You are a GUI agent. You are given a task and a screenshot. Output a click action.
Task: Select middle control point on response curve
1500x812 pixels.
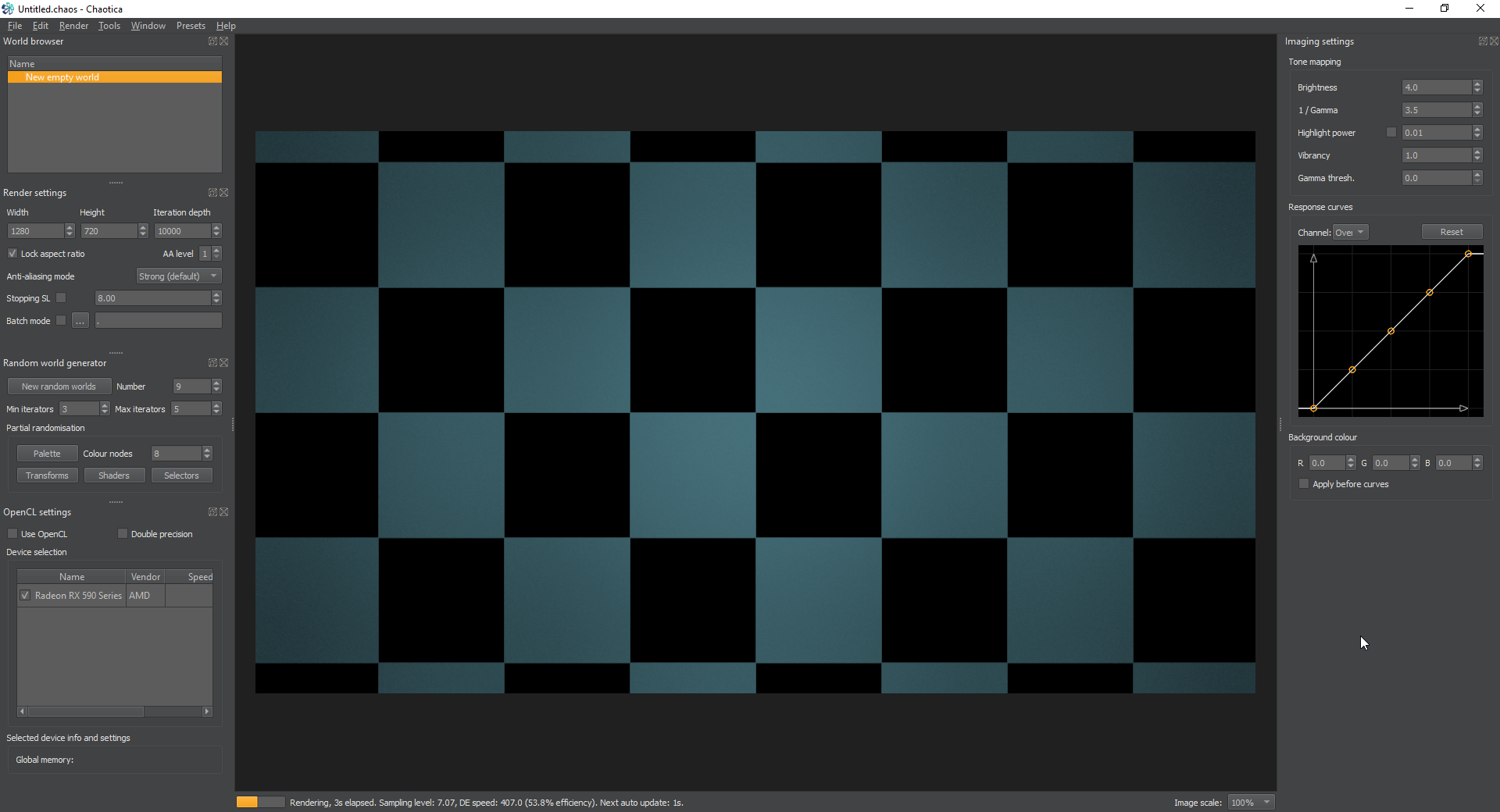(1391, 331)
